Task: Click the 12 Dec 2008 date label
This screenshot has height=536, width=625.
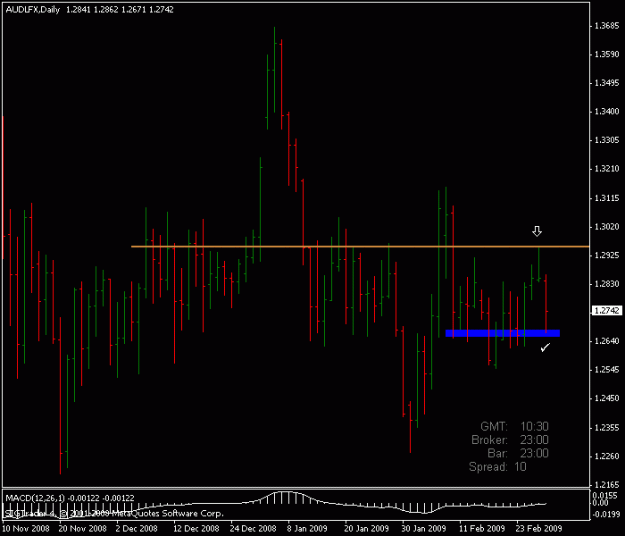Action: pyautogui.click(x=196, y=529)
